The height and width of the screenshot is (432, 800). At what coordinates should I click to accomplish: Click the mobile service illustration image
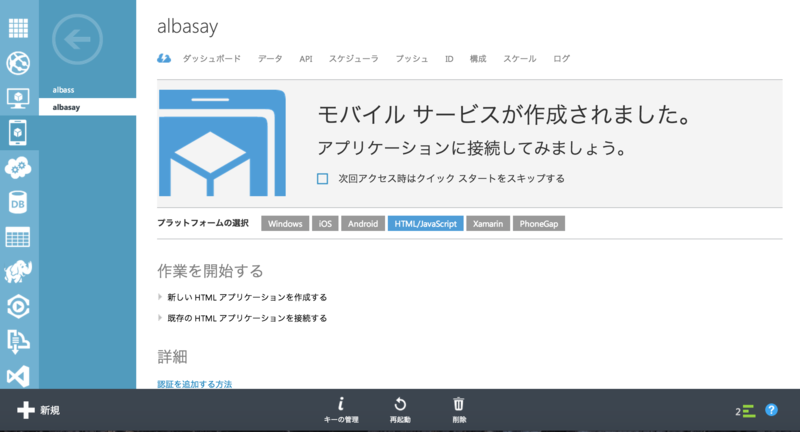[222, 143]
